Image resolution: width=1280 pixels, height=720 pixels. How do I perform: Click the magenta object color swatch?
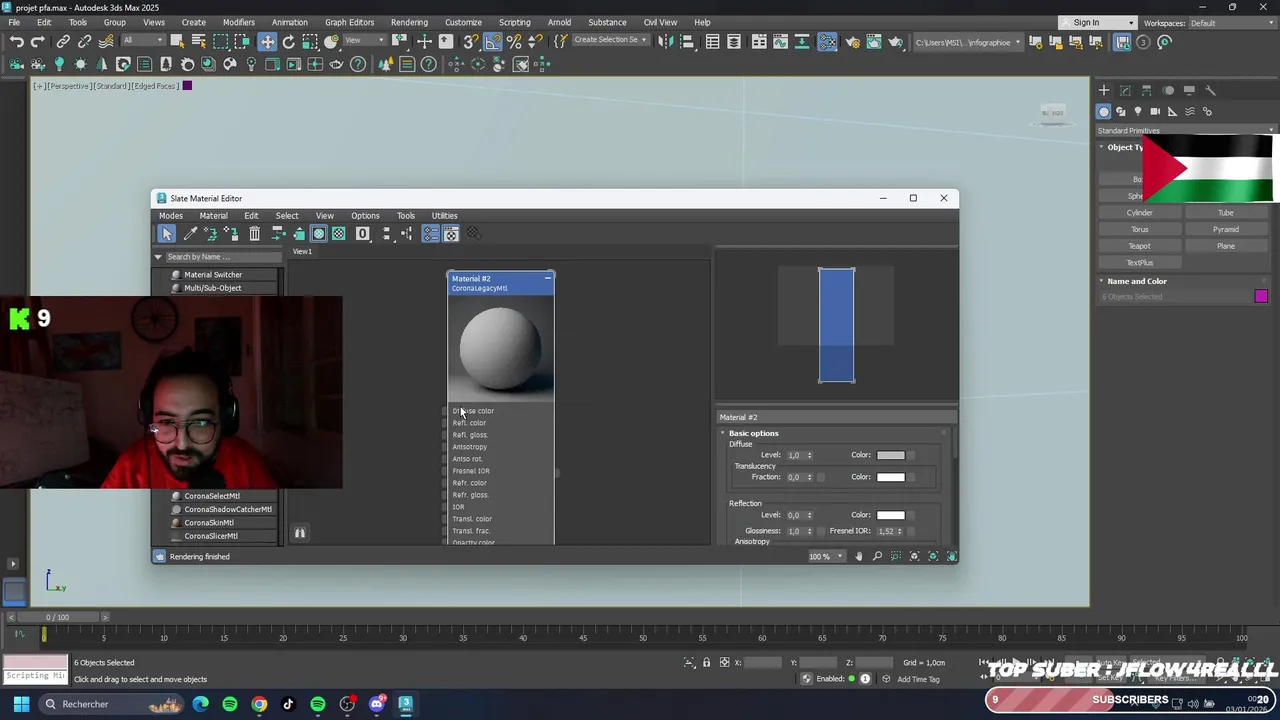pos(1261,296)
